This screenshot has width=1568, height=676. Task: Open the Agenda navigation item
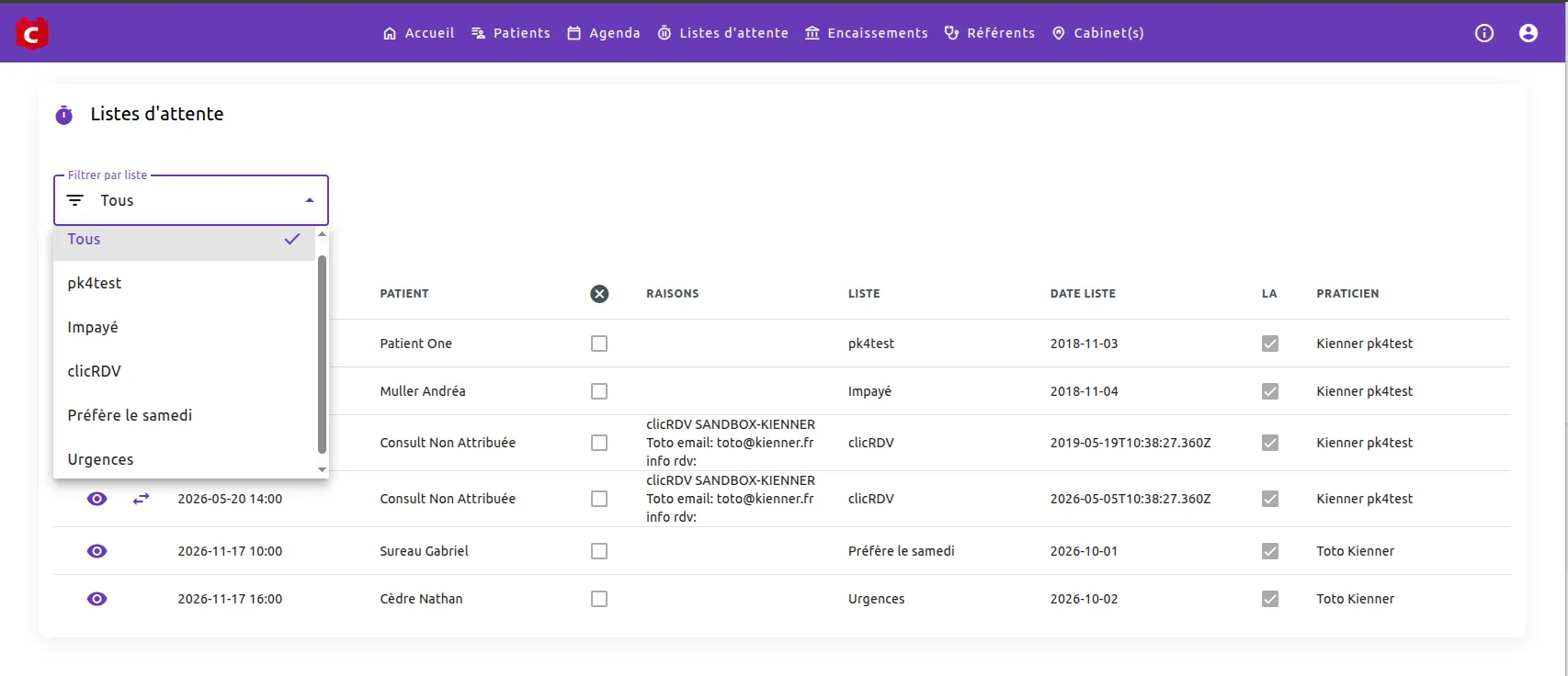pyautogui.click(x=604, y=33)
